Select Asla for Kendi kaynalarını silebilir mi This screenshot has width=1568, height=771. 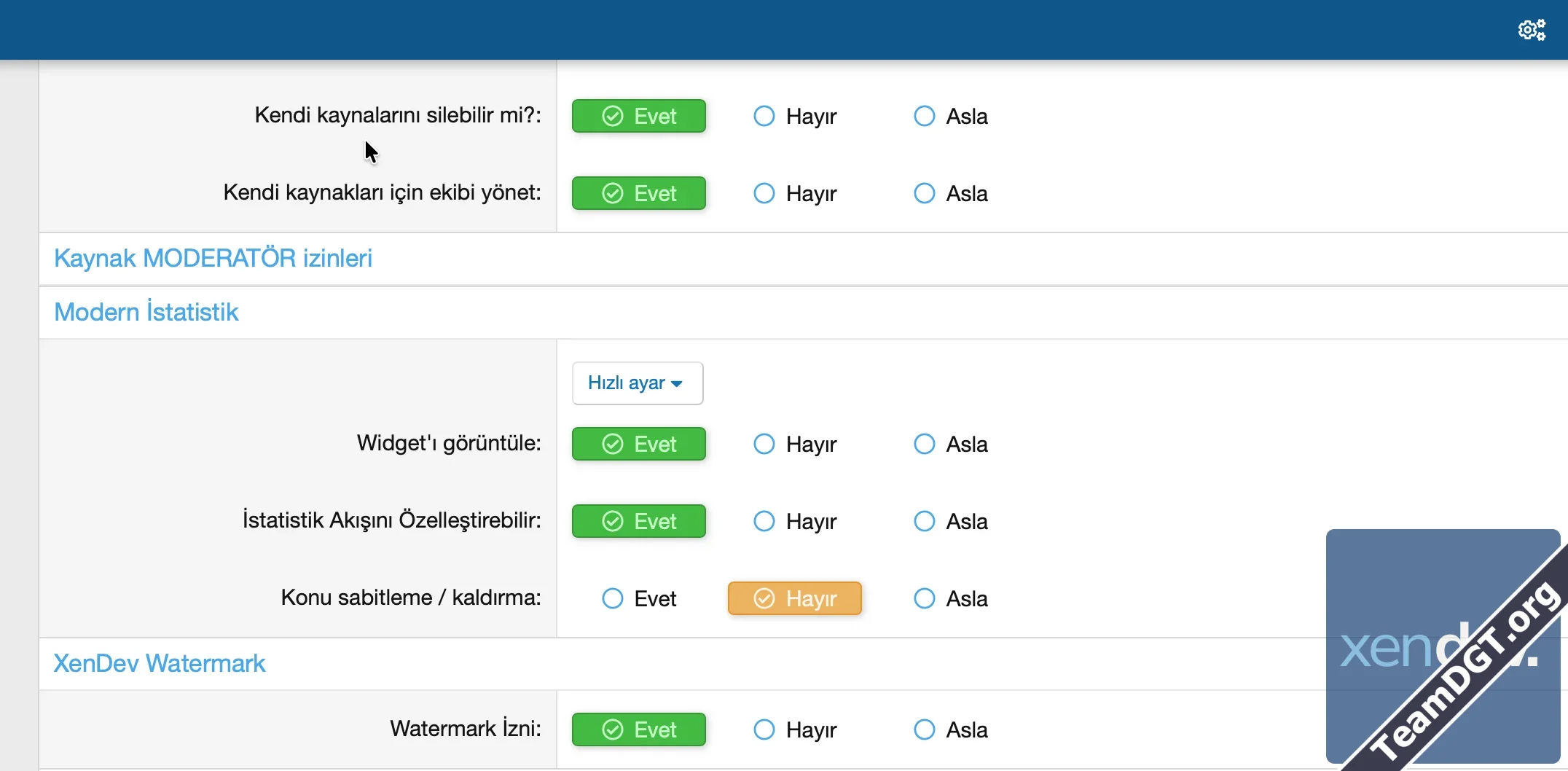click(x=951, y=117)
